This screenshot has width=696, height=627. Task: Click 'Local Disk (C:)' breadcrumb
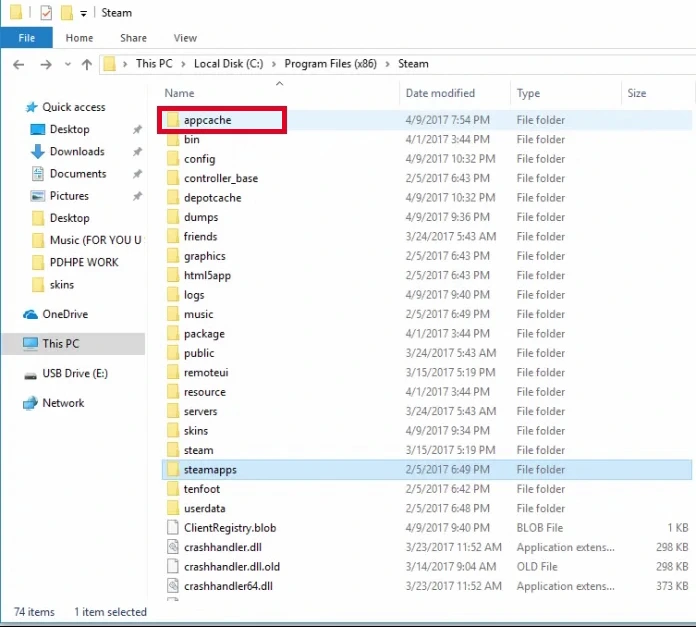[229, 64]
